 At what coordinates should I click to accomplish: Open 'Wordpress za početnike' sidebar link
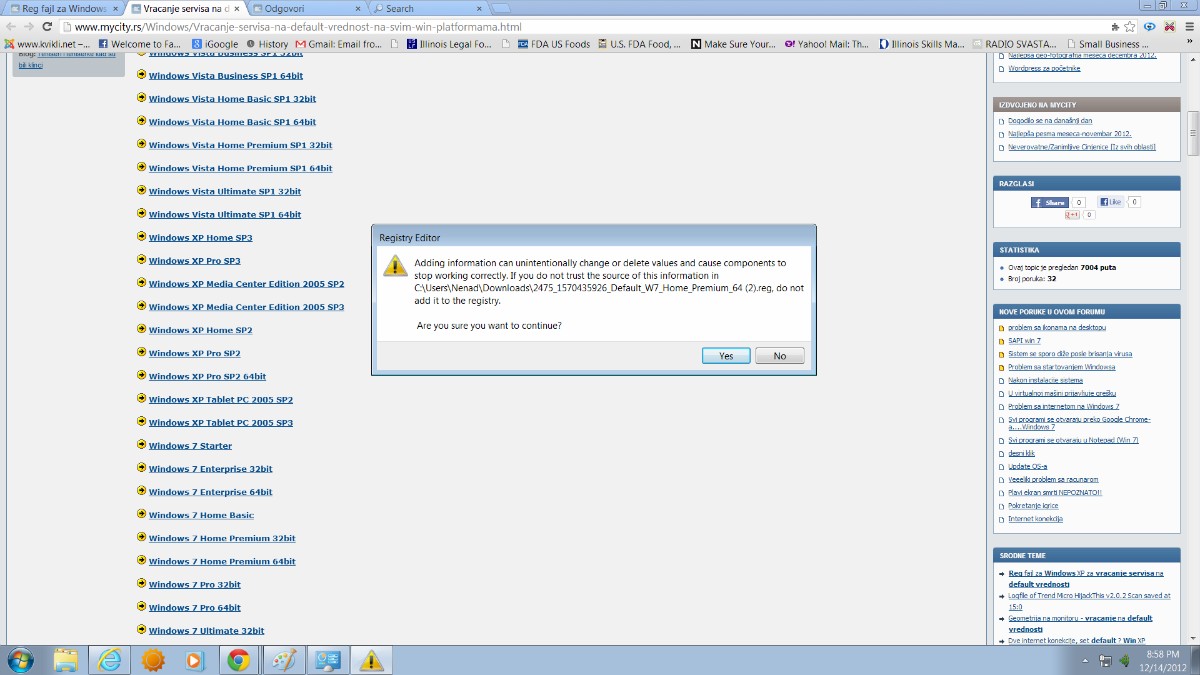pyautogui.click(x=1044, y=68)
